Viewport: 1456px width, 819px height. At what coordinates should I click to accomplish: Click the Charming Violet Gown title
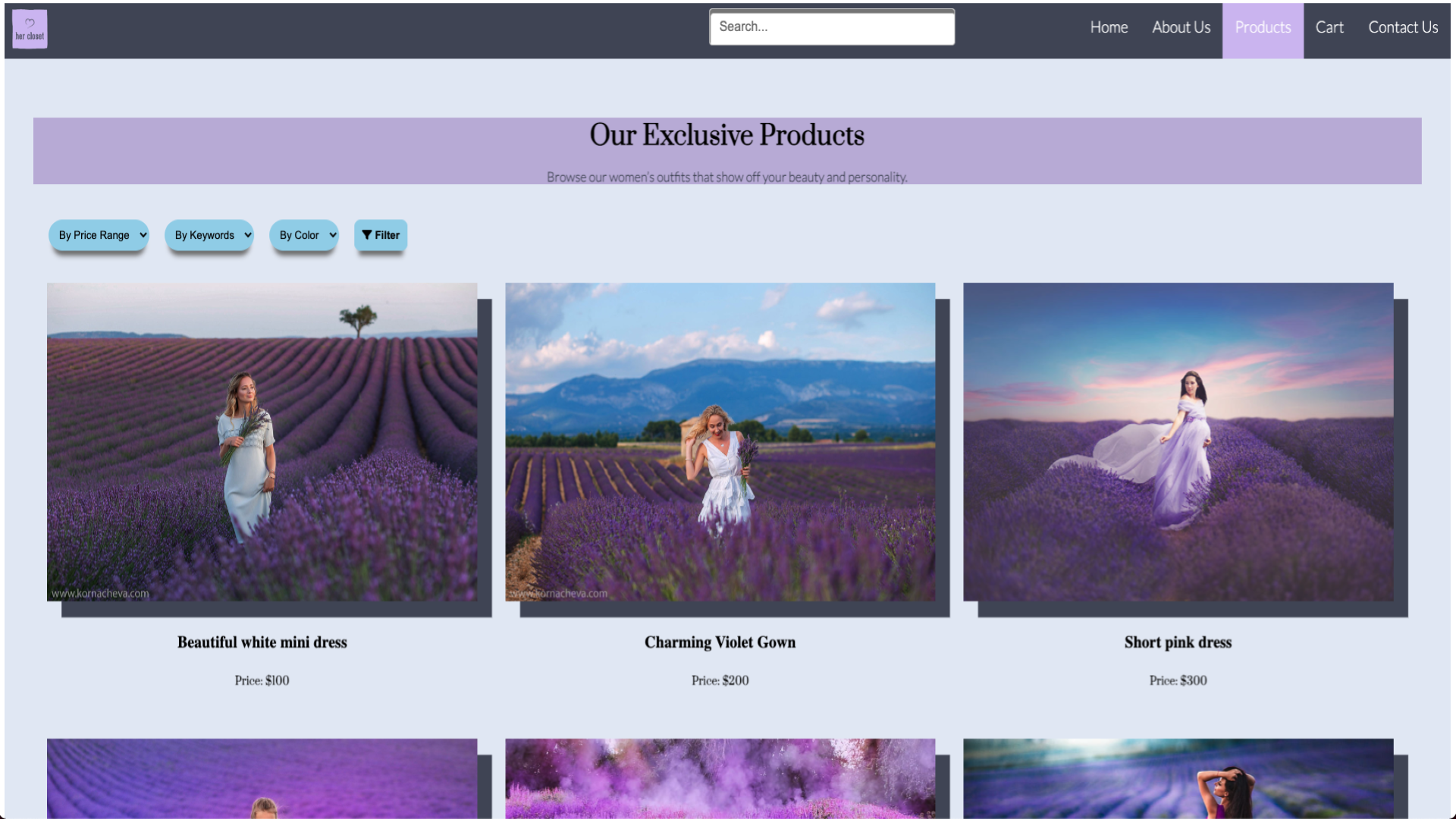coord(720,642)
